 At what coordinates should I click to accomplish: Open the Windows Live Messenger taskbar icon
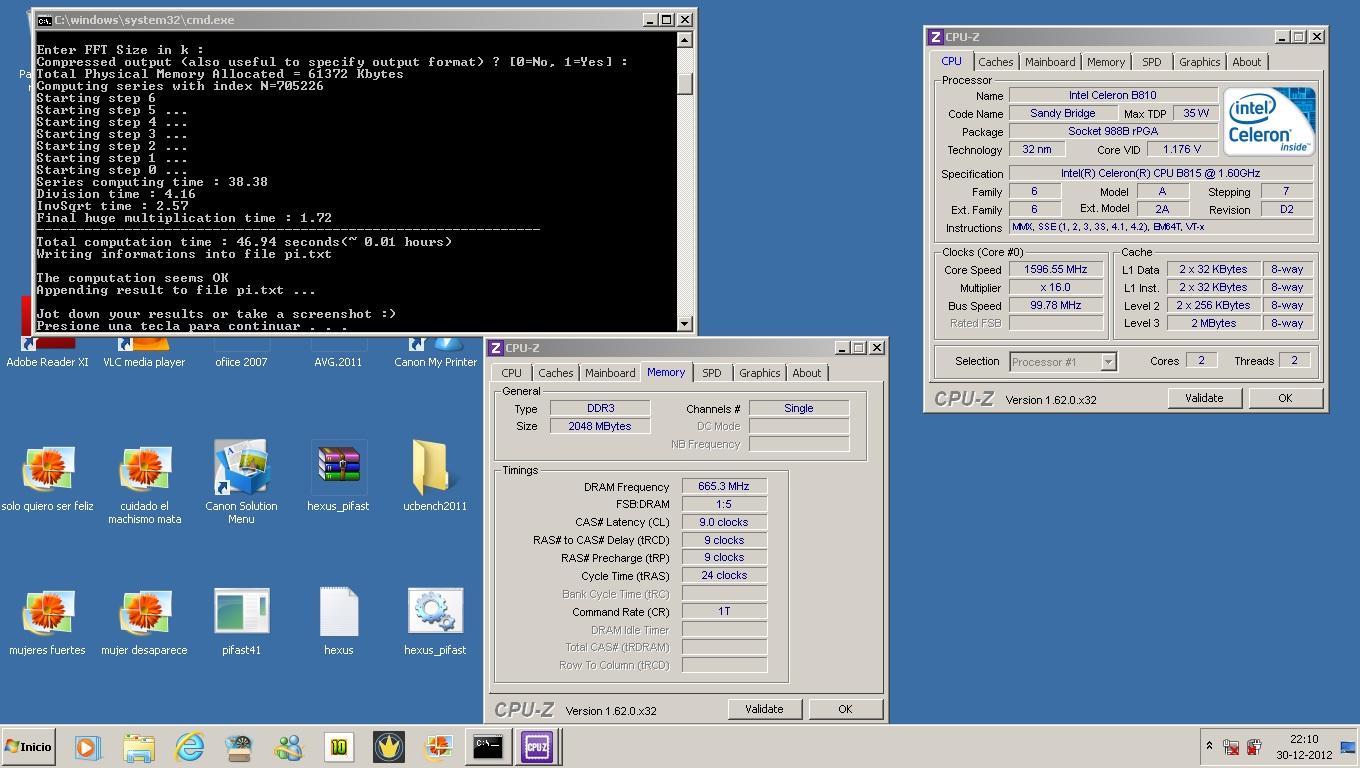point(289,746)
